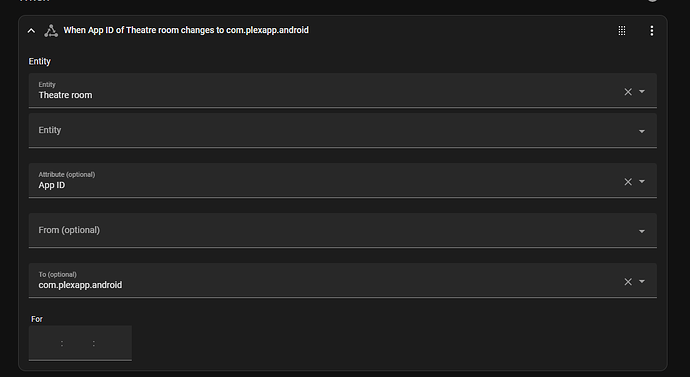Click the From (optional) field
This screenshot has height=377, width=690.
click(342, 230)
